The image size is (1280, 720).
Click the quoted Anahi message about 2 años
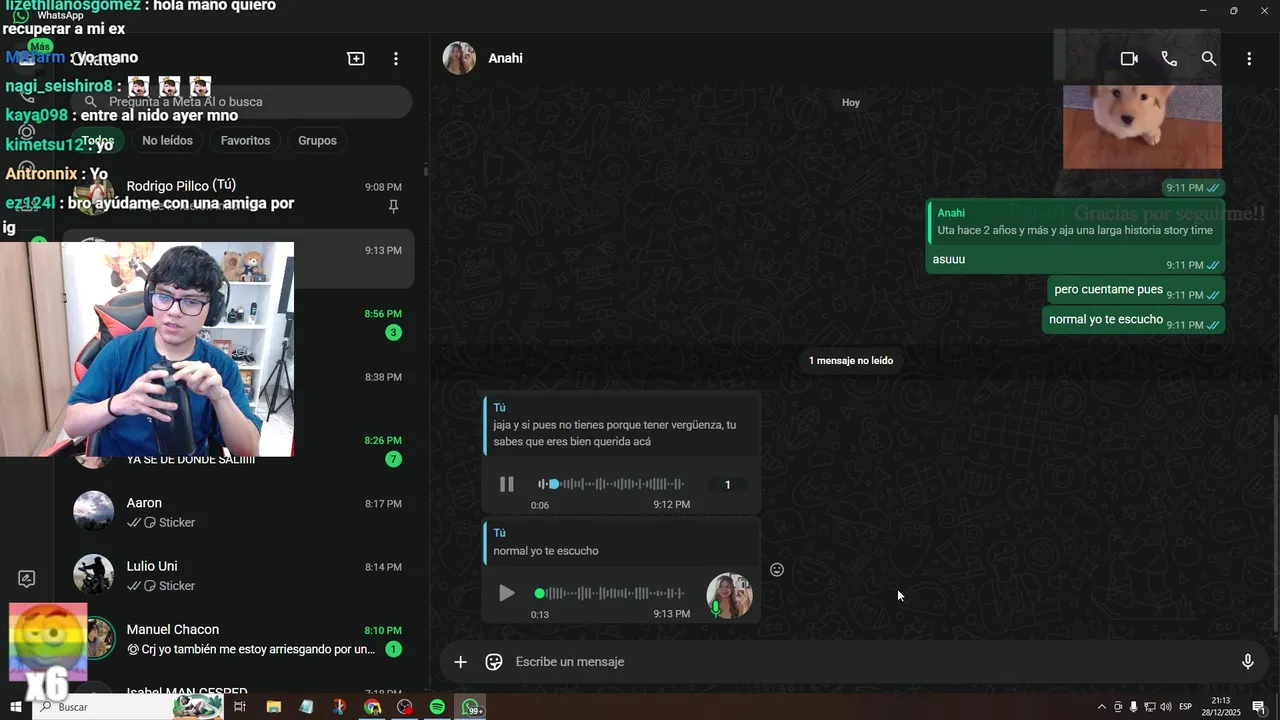coord(1075,222)
